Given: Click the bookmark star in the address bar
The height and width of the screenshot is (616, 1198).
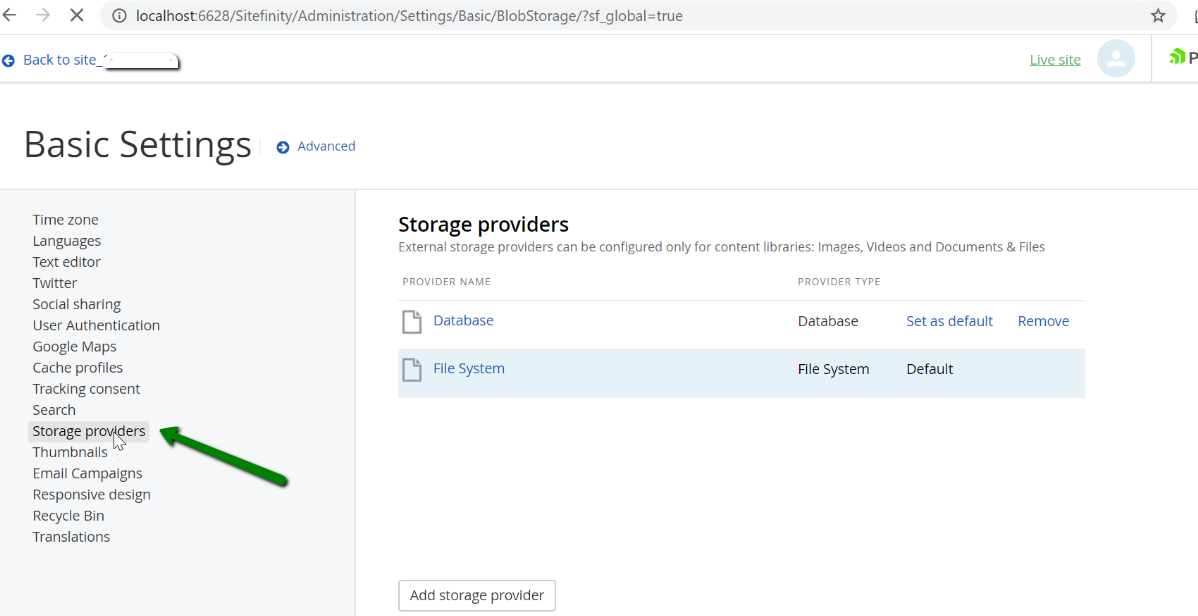Looking at the screenshot, I should [x=1158, y=15].
